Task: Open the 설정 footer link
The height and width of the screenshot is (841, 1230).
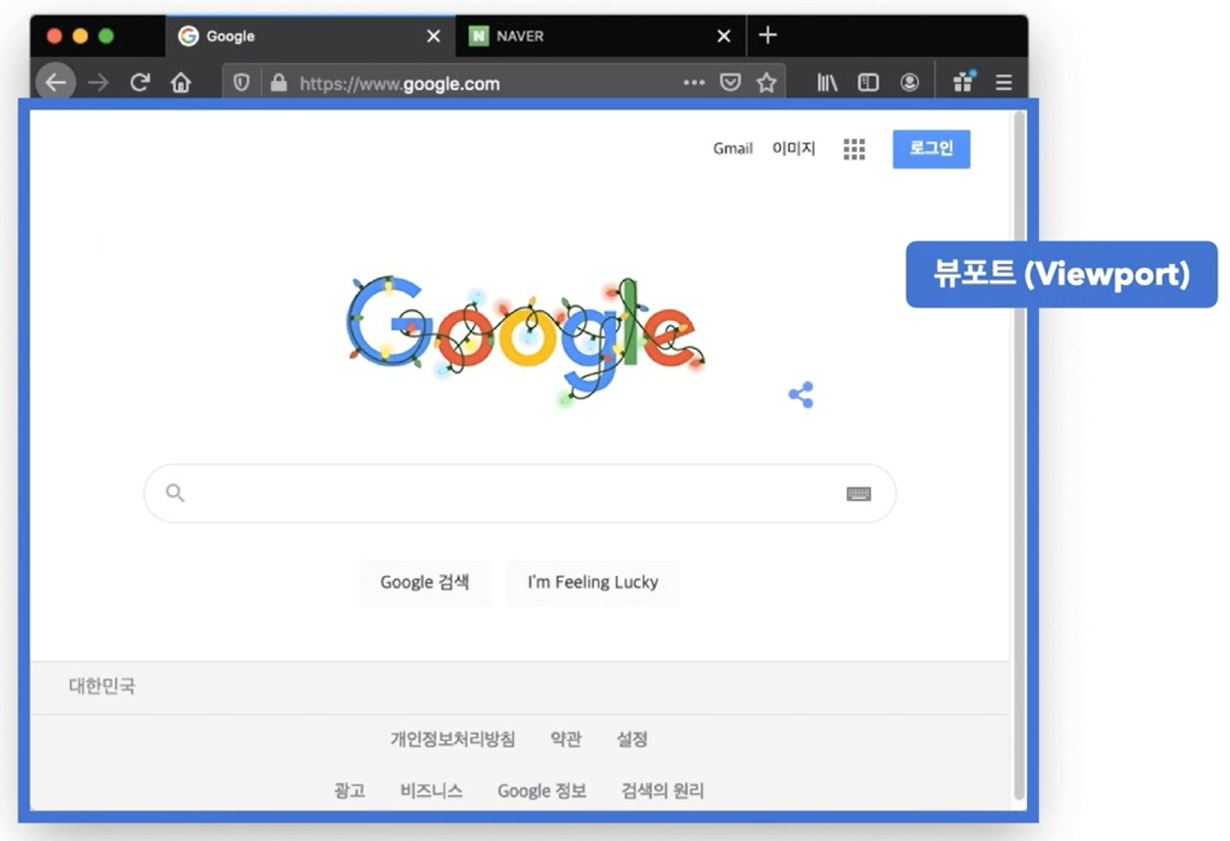Action: pos(632,739)
